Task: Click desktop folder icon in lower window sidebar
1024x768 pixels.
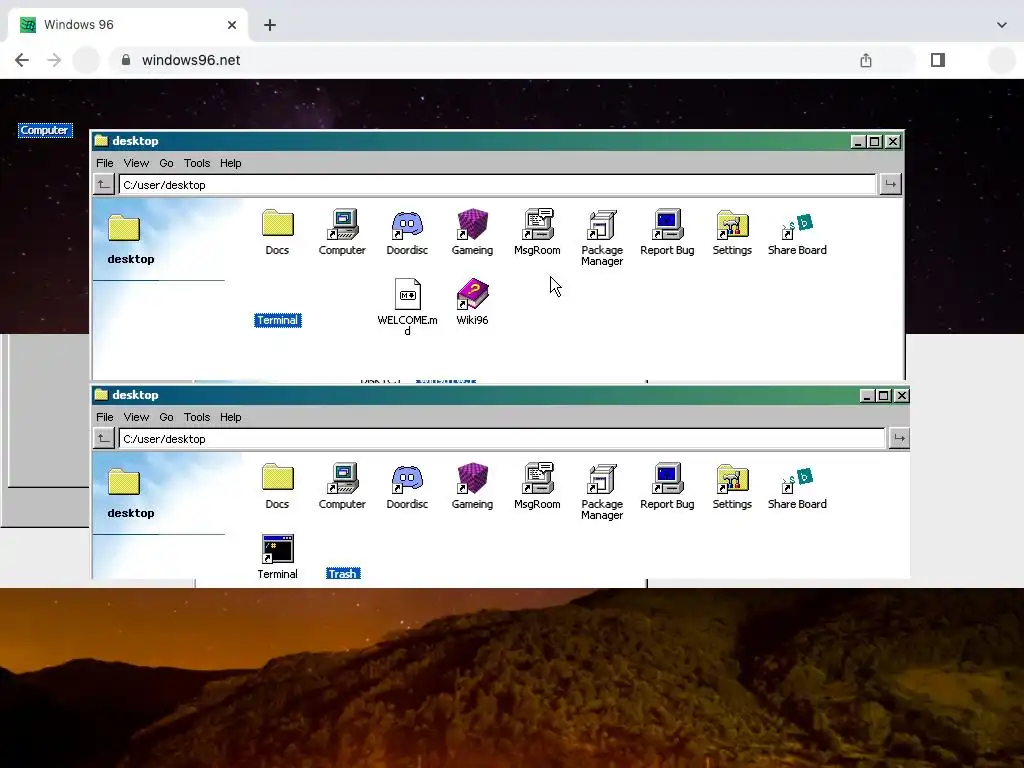Action: pos(124,482)
